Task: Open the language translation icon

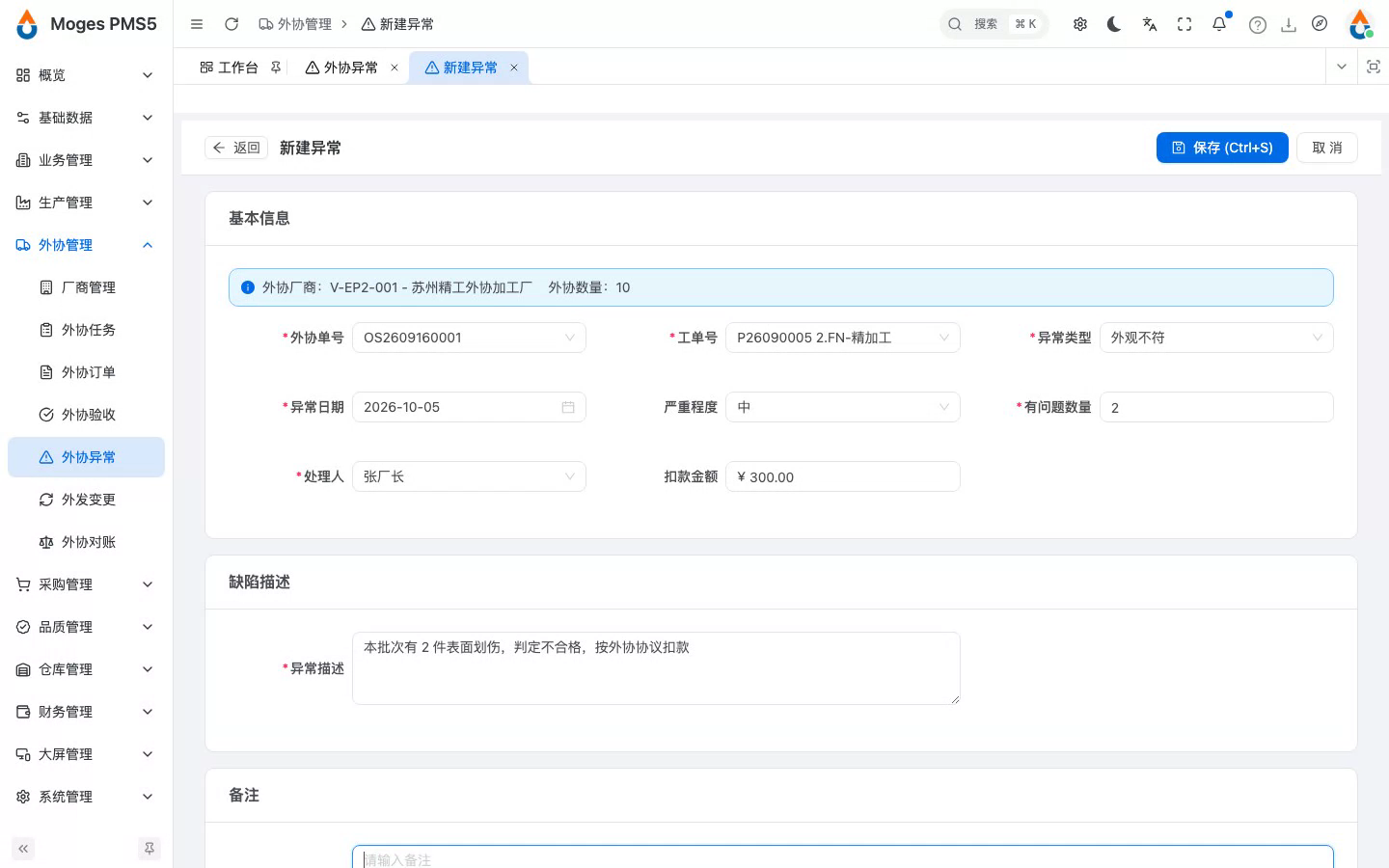Action: tap(1150, 24)
